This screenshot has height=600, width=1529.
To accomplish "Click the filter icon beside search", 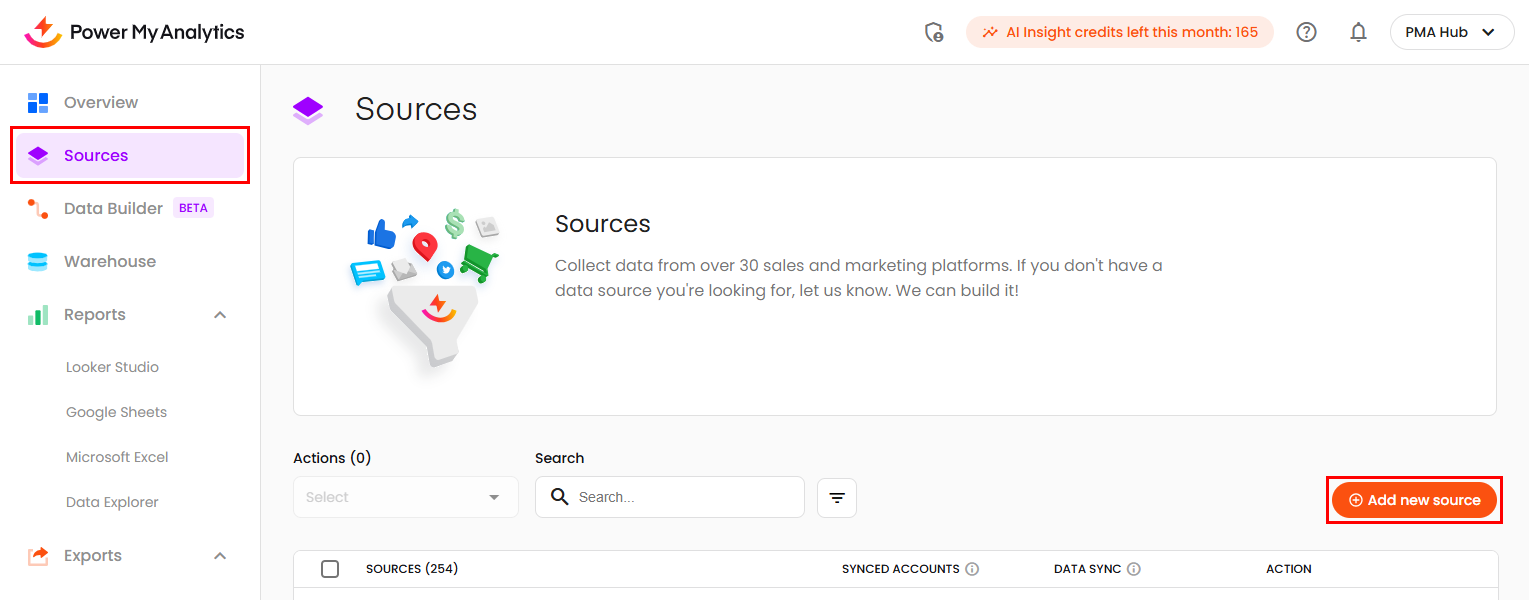I will click(x=837, y=498).
